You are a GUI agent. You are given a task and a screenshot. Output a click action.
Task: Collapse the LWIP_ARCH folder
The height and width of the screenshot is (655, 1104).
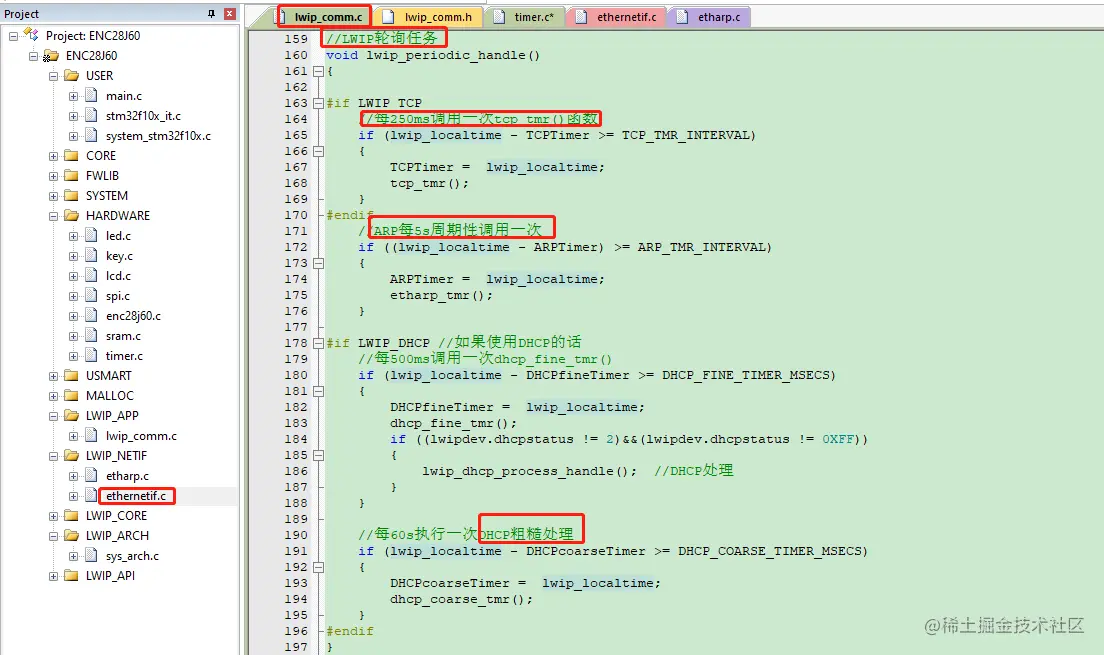click(x=54, y=536)
